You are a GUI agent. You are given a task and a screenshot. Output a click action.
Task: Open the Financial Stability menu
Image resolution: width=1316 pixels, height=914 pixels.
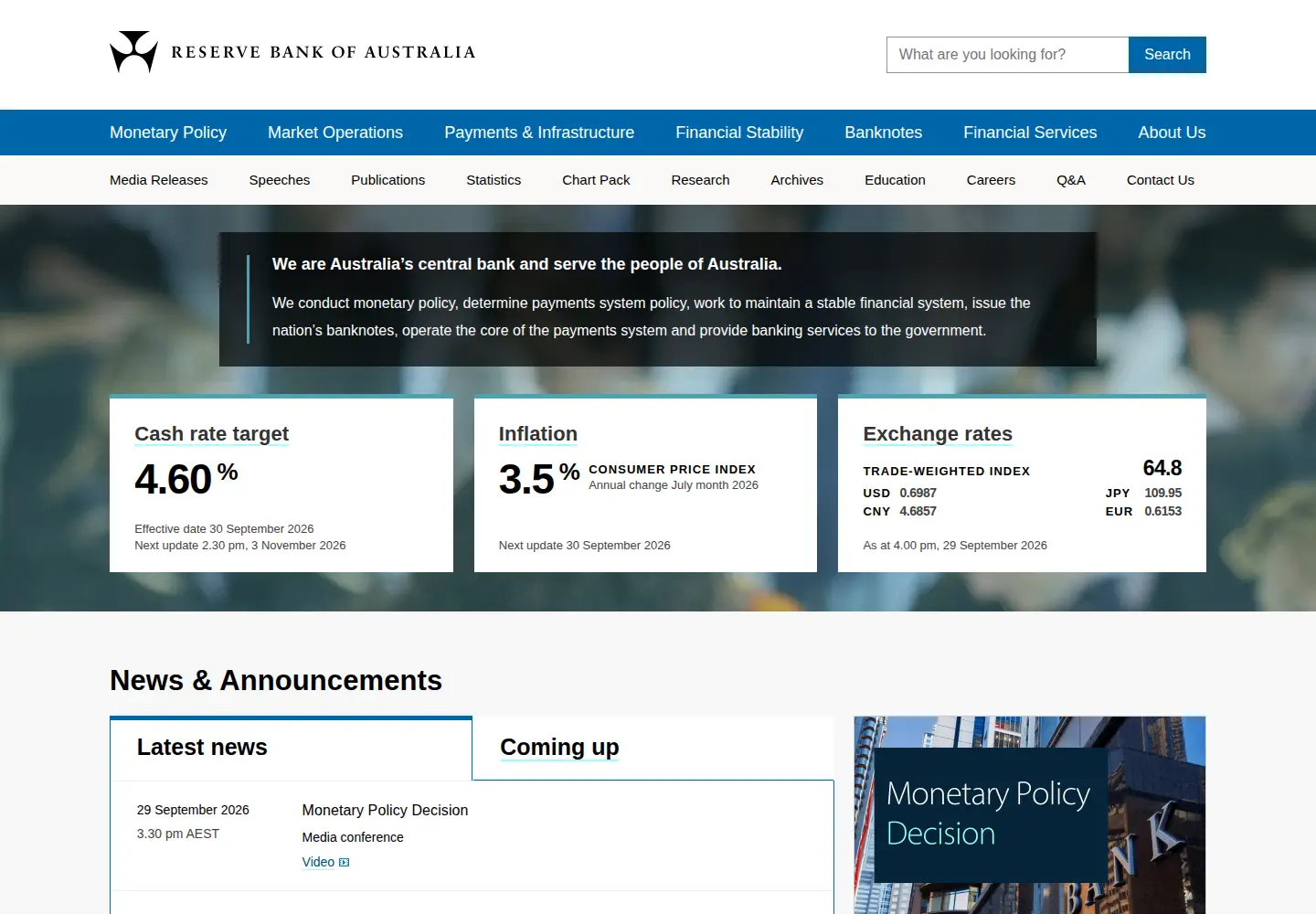739,133
